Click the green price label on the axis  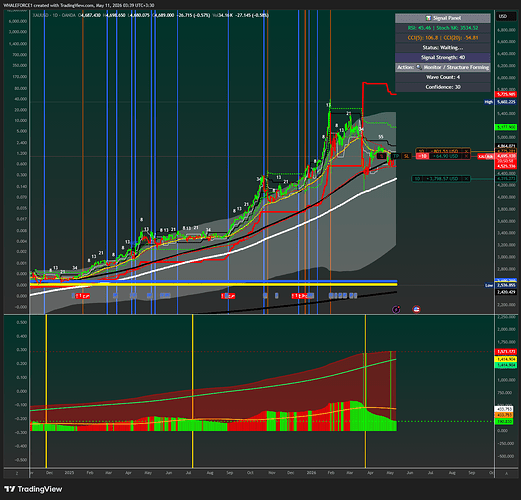pyautogui.click(x=506, y=127)
